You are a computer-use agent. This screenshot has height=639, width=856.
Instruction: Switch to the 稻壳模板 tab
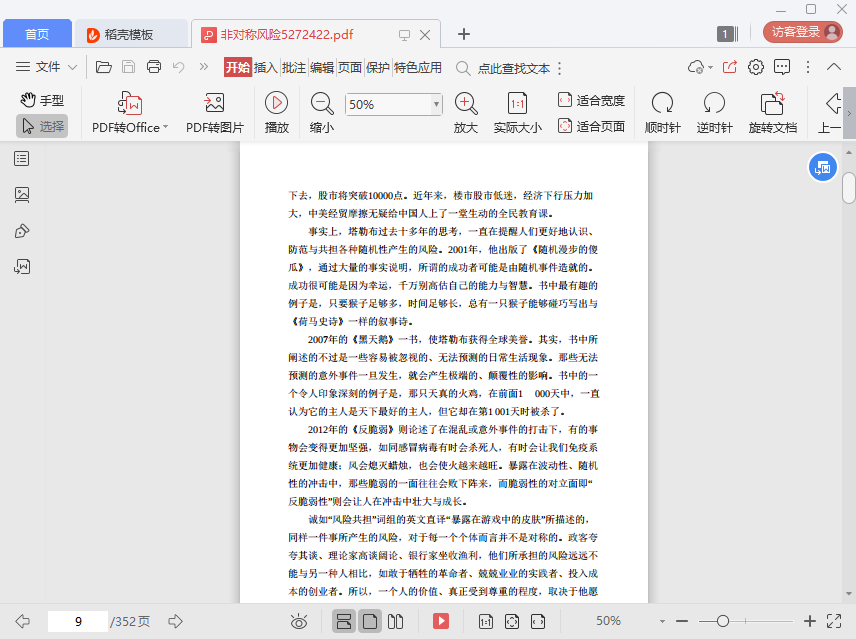coord(130,34)
